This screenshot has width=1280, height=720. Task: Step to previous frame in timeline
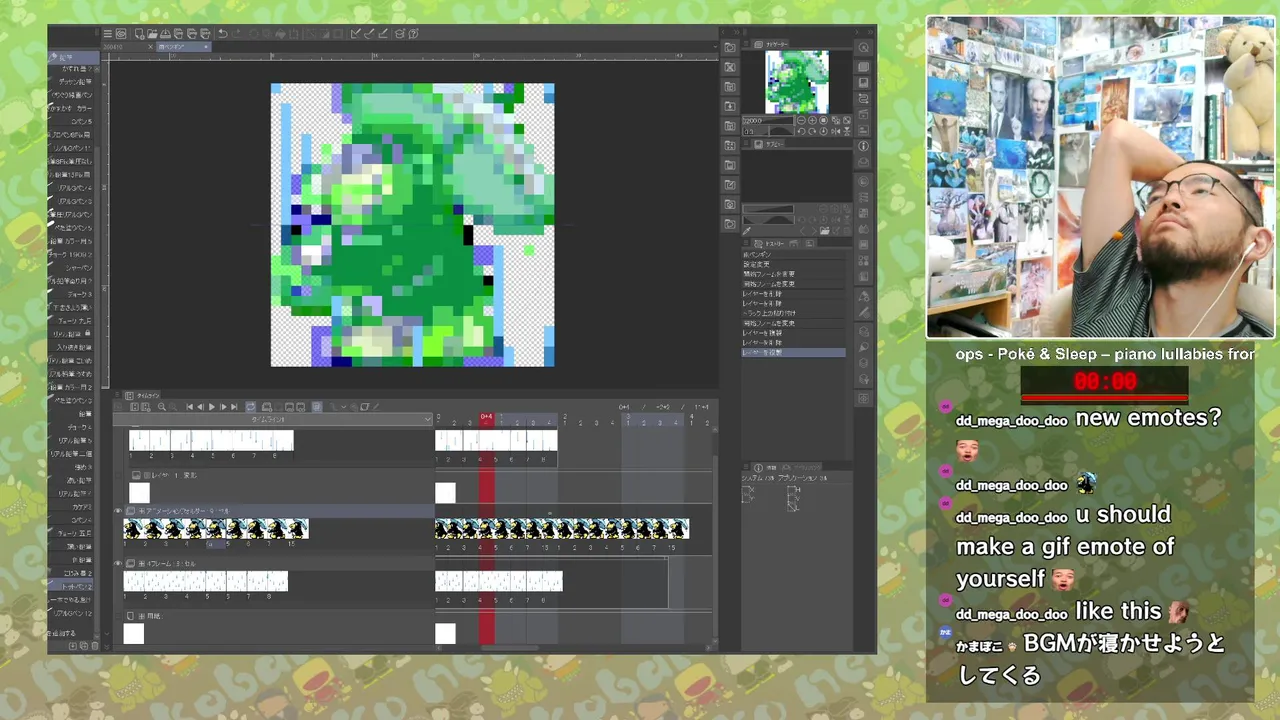[200, 407]
